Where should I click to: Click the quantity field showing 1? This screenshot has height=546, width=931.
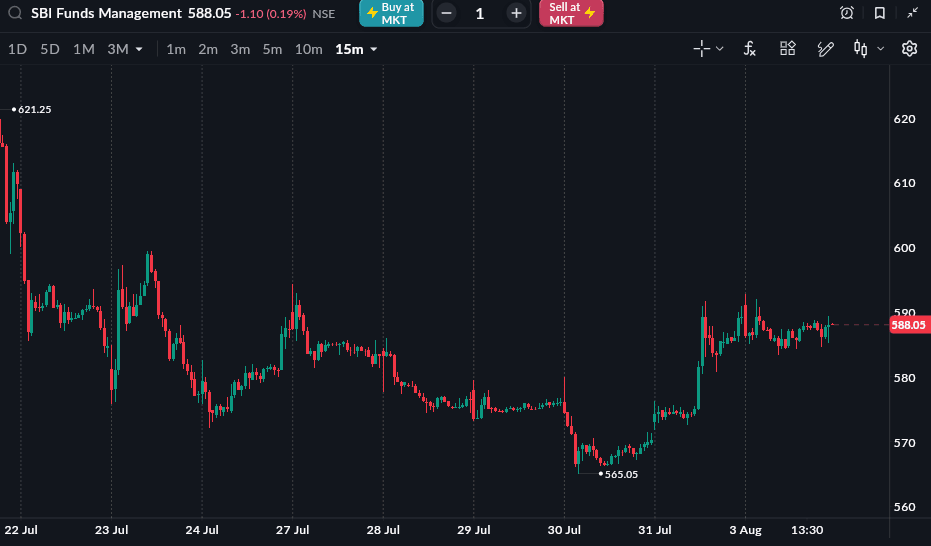(x=480, y=13)
